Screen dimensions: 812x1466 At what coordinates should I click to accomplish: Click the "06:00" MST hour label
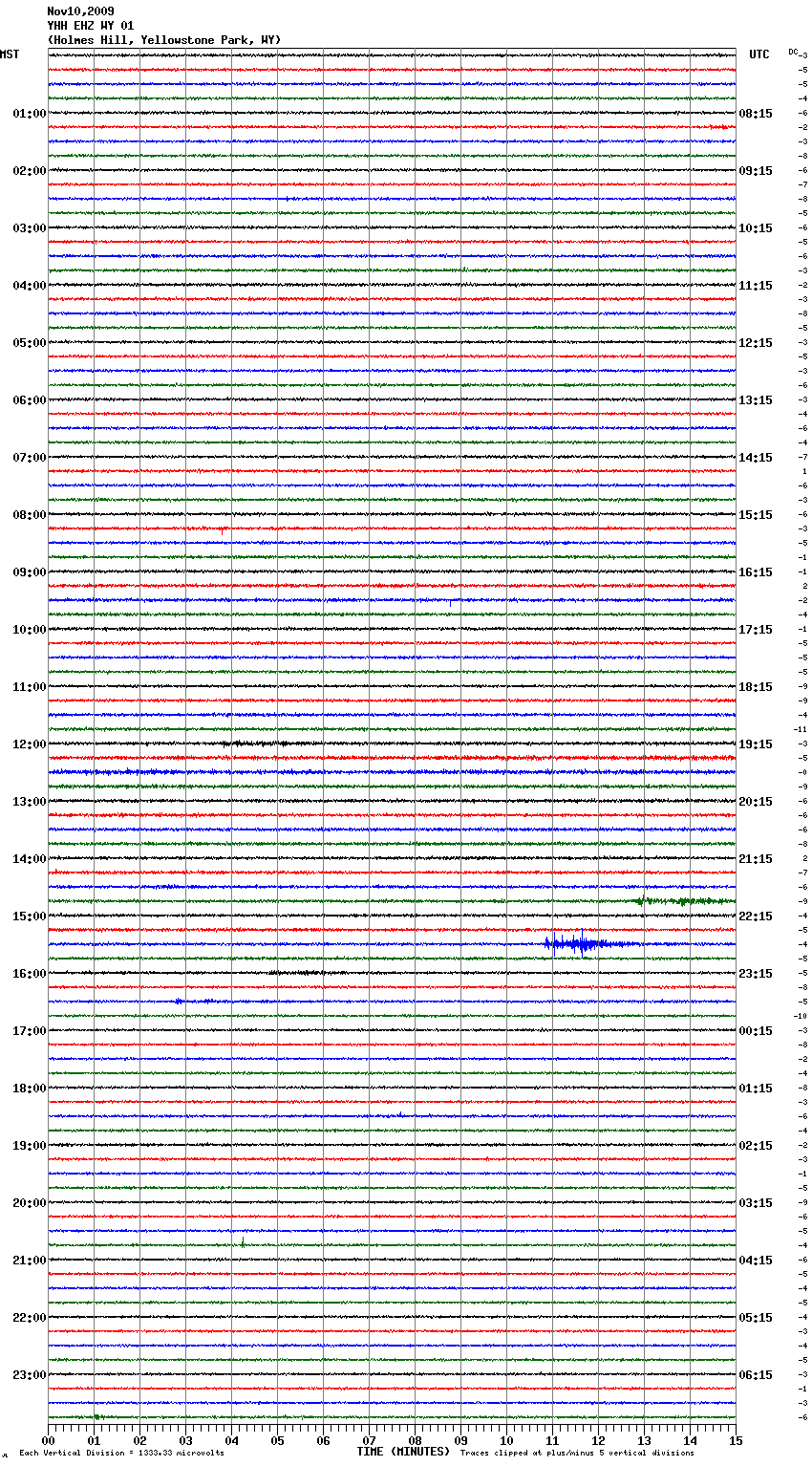(x=30, y=400)
